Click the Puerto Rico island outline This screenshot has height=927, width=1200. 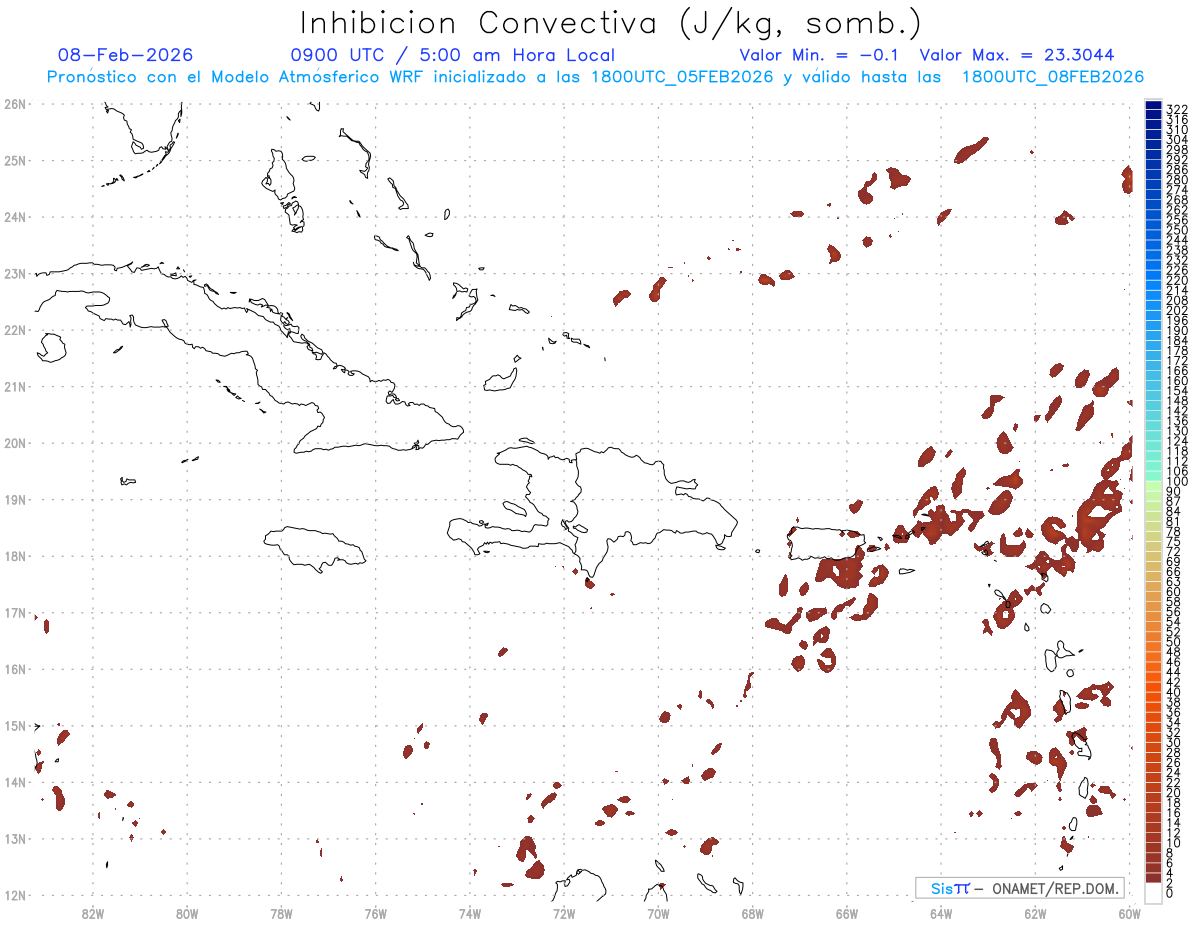(824, 544)
